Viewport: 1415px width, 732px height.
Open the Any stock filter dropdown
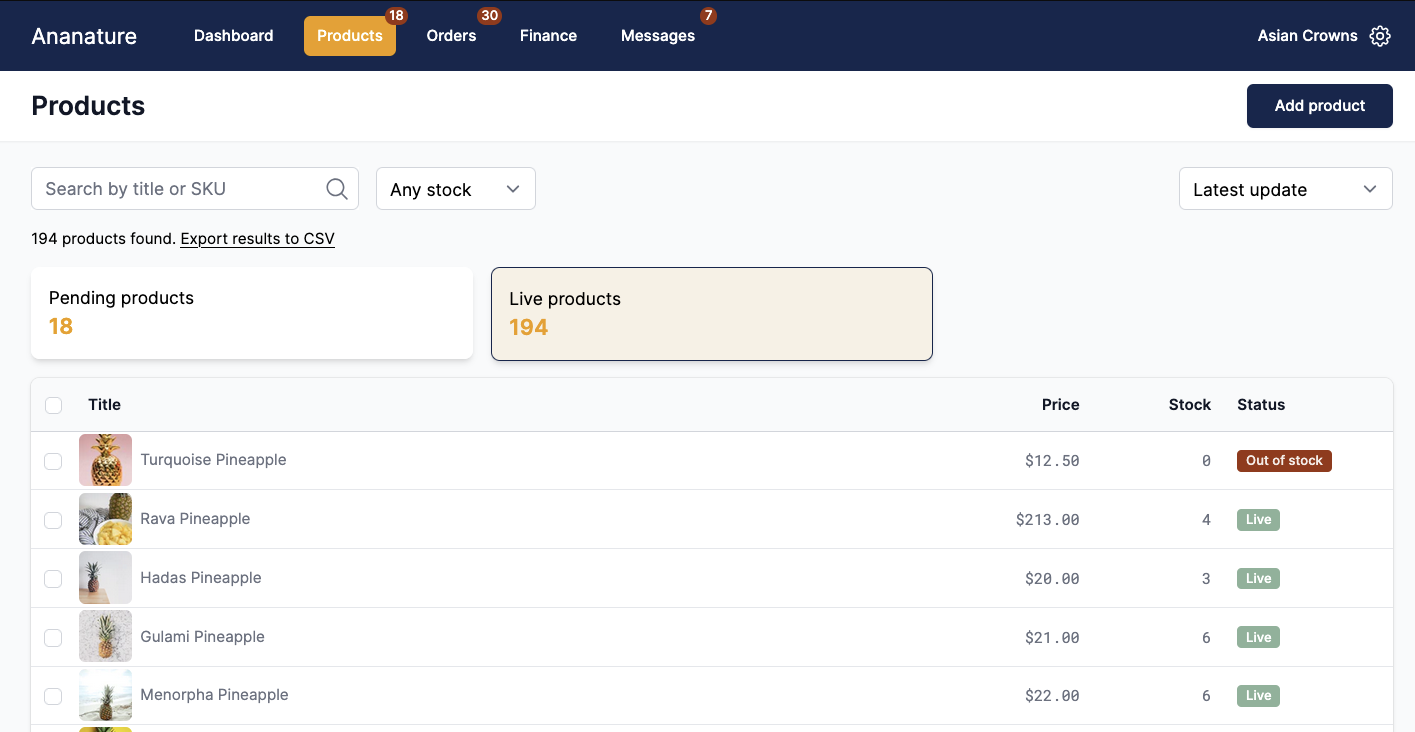[x=456, y=189]
